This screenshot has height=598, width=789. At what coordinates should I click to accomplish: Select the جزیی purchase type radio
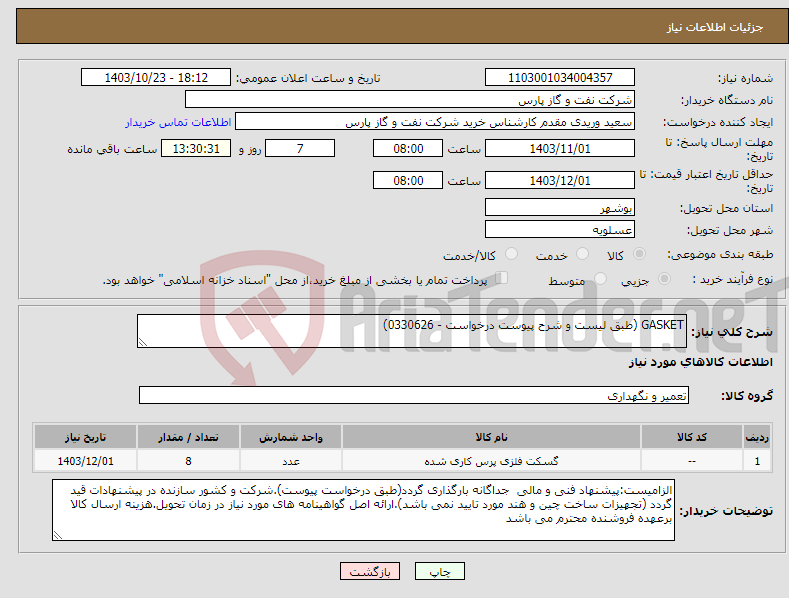[664, 278]
